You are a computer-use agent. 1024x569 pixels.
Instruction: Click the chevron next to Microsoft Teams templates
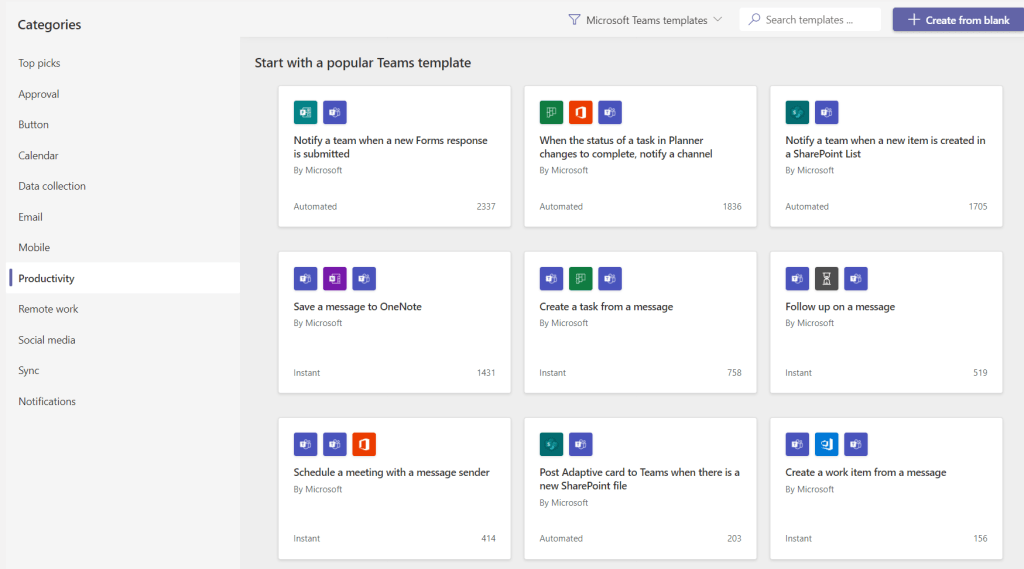tap(718, 20)
